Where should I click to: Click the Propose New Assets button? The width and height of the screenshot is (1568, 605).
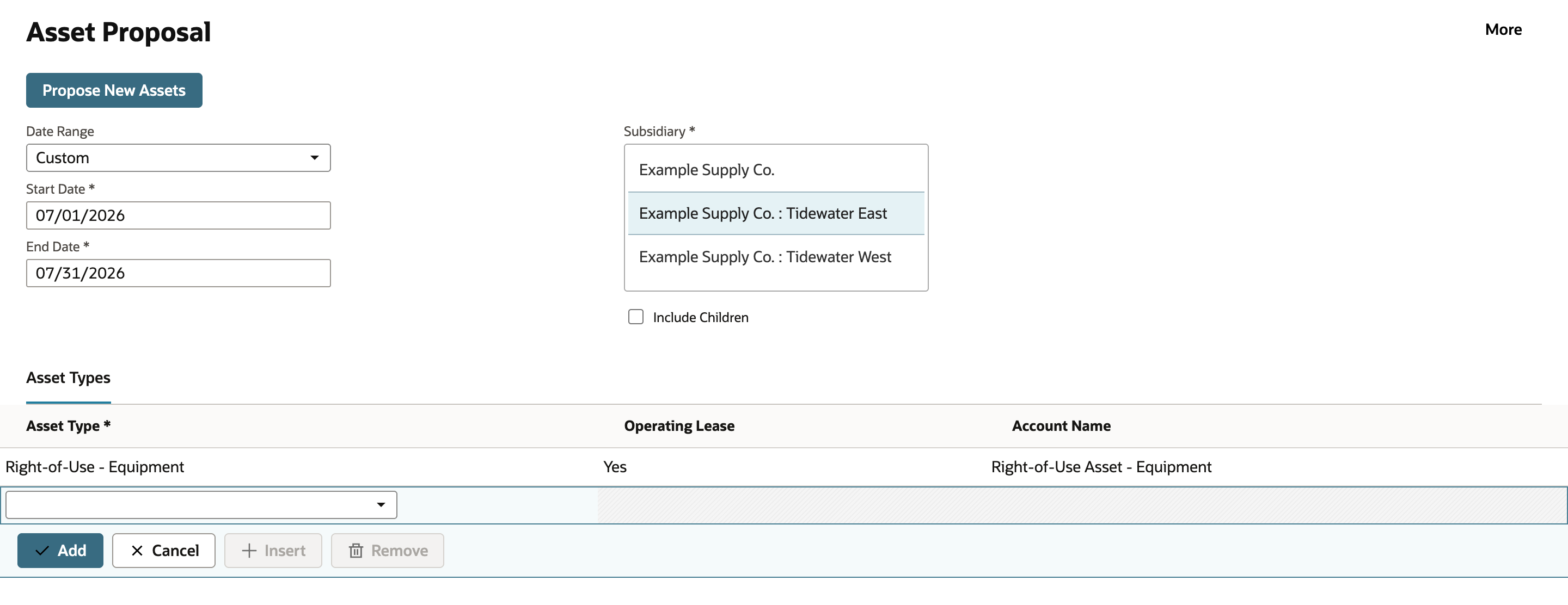114,90
